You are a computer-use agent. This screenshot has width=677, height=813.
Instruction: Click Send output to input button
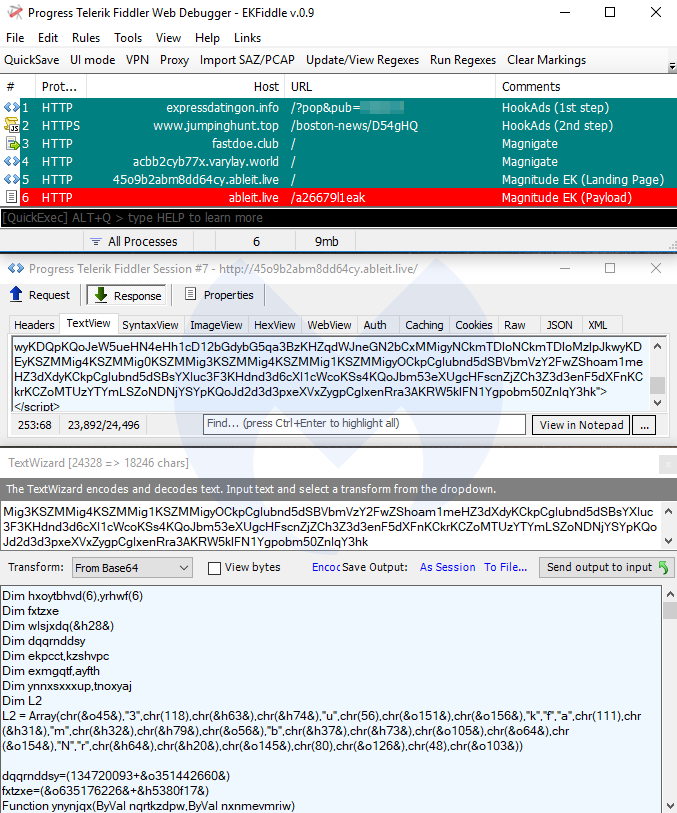pos(607,567)
